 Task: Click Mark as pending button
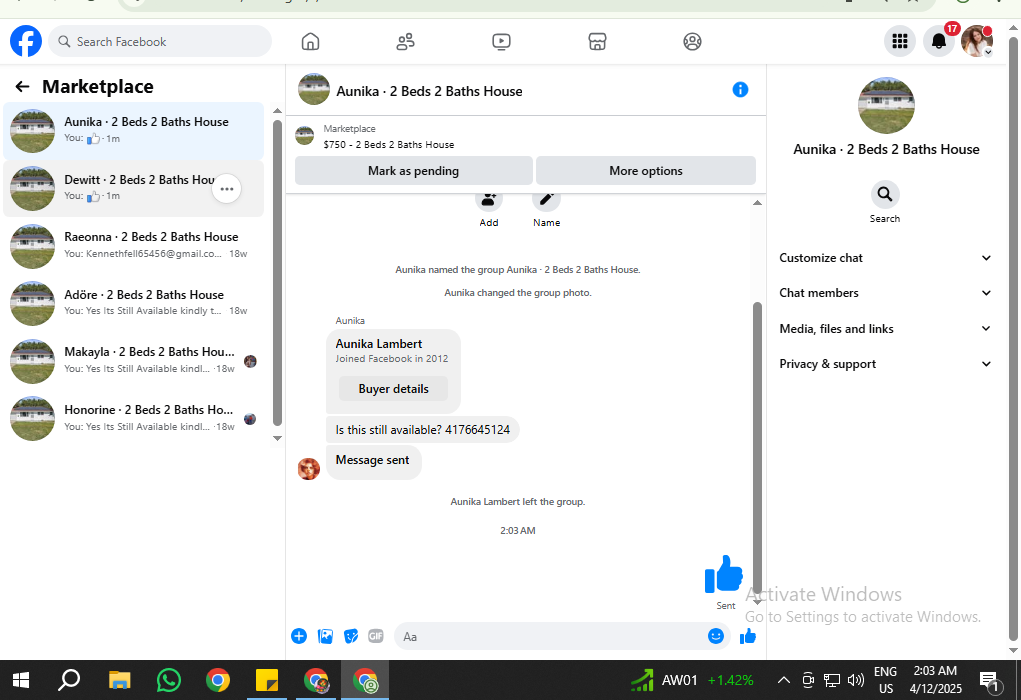pyautogui.click(x=413, y=171)
